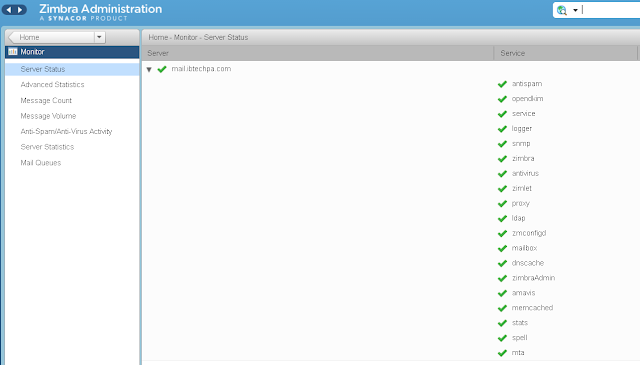This screenshot has height=365, width=640.
Task: Open the Home navigation dropdown arrow
Action: pyautogui.click(x=99, y=37)
